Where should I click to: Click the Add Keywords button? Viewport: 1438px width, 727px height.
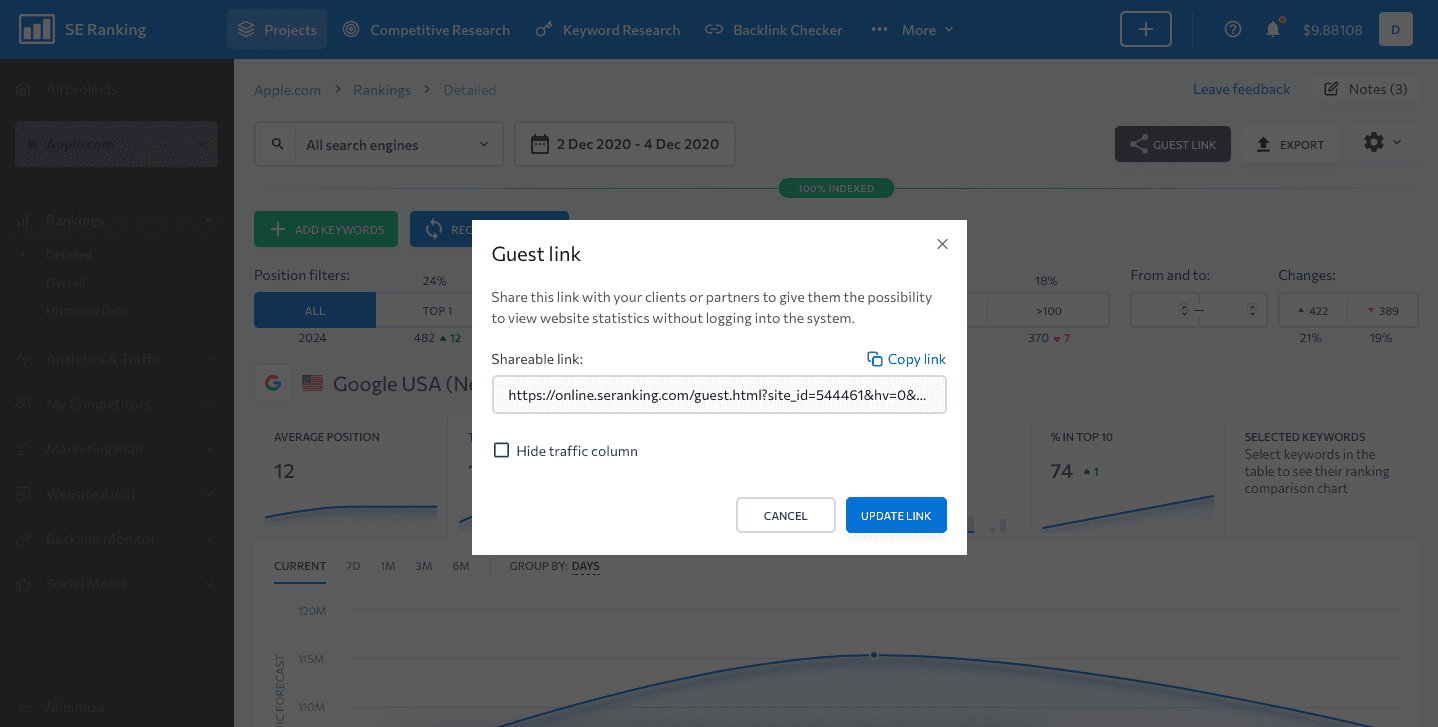click(x=326, y=230)
